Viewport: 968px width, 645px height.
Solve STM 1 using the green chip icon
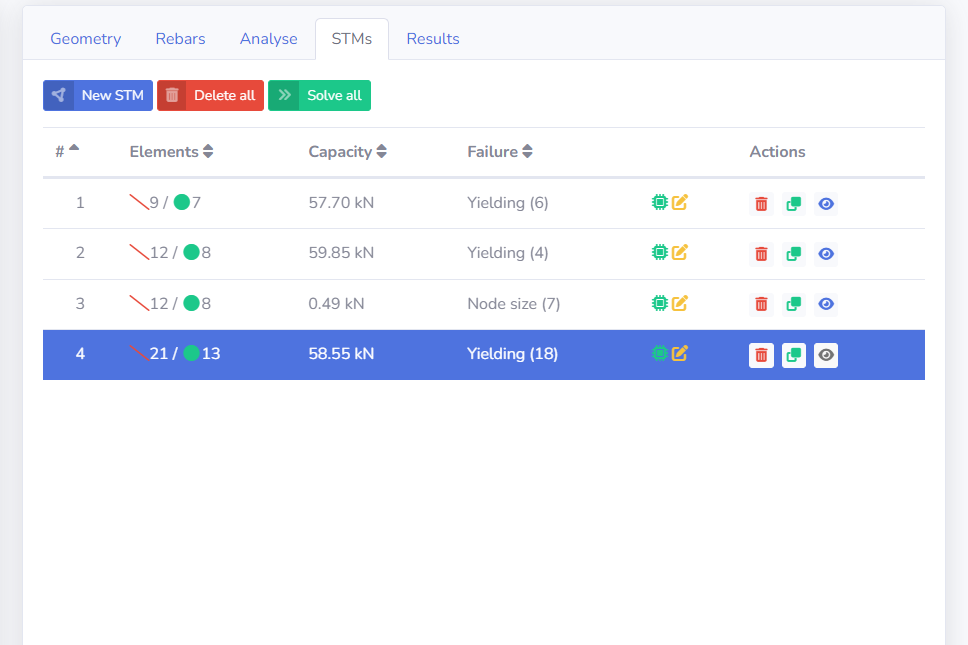(x=659, y=202)
